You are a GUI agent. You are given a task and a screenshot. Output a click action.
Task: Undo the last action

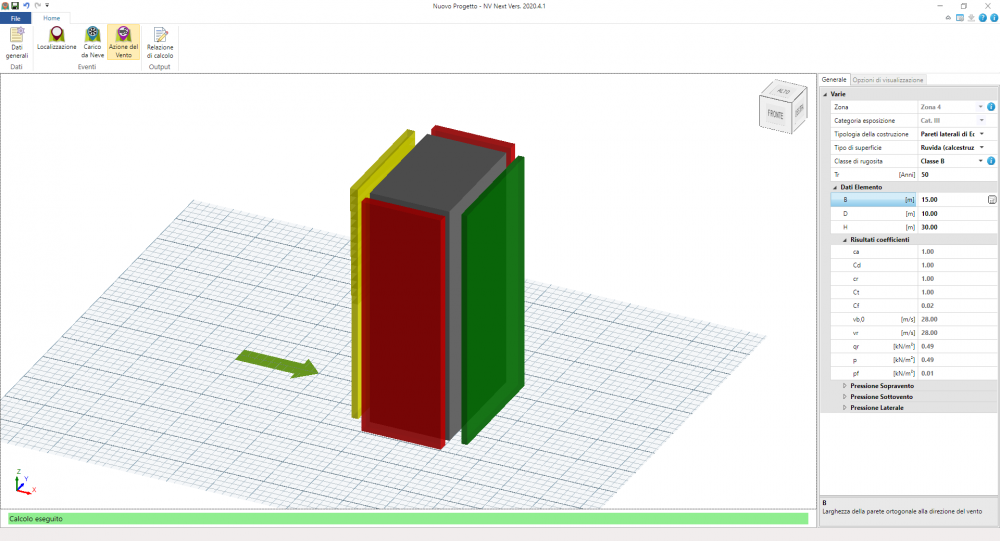coord(26,6)
